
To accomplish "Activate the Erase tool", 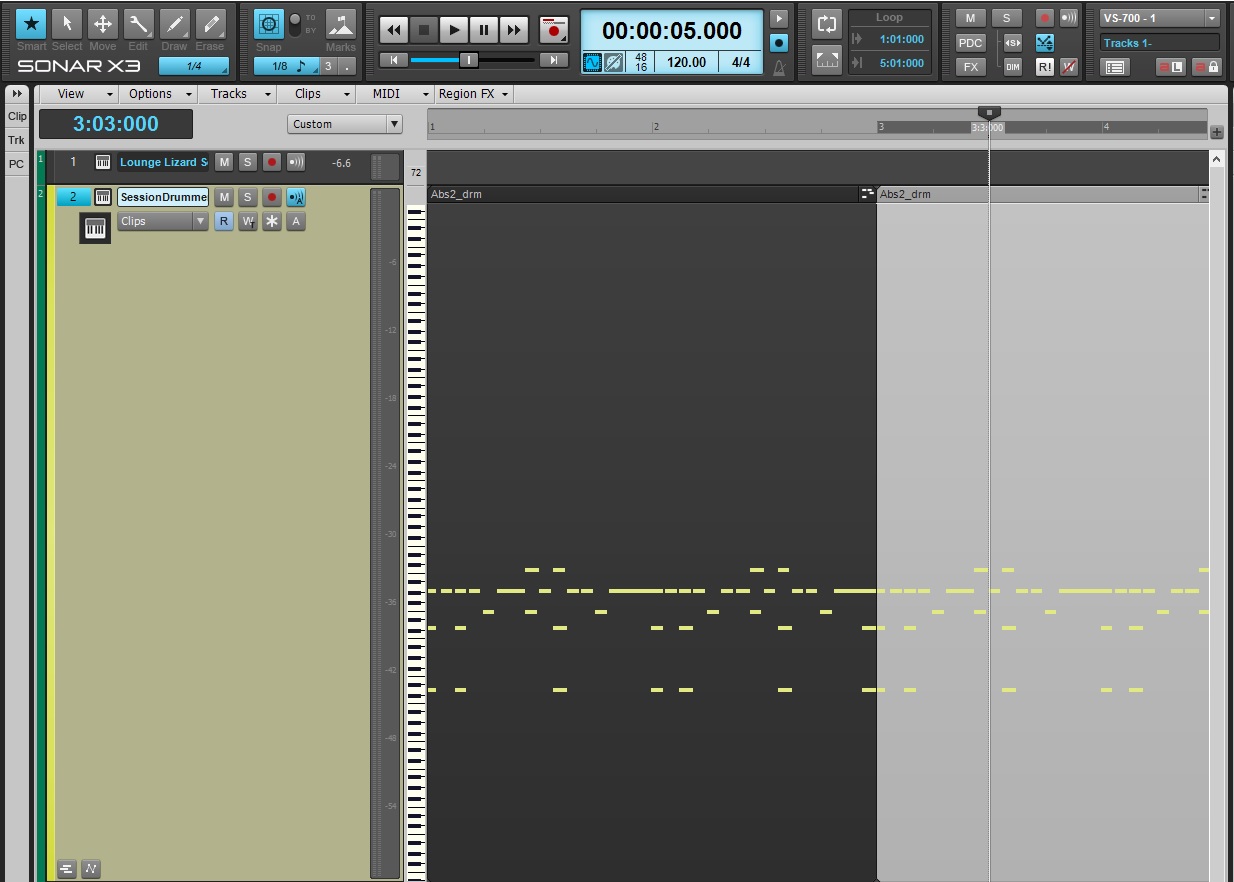I will 210,23.
